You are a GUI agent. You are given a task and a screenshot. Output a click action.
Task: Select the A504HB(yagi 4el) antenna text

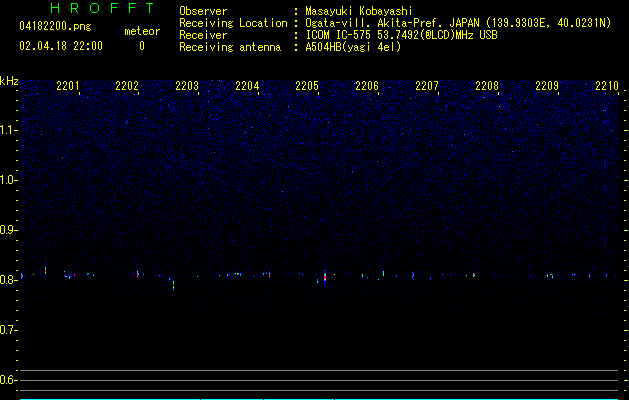[x=353, y=47]
